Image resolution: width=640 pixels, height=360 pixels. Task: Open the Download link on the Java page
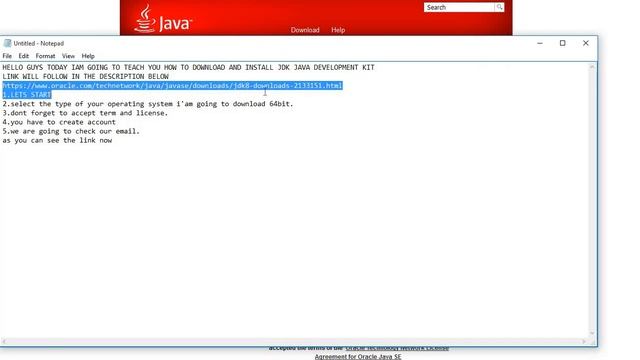305,30
